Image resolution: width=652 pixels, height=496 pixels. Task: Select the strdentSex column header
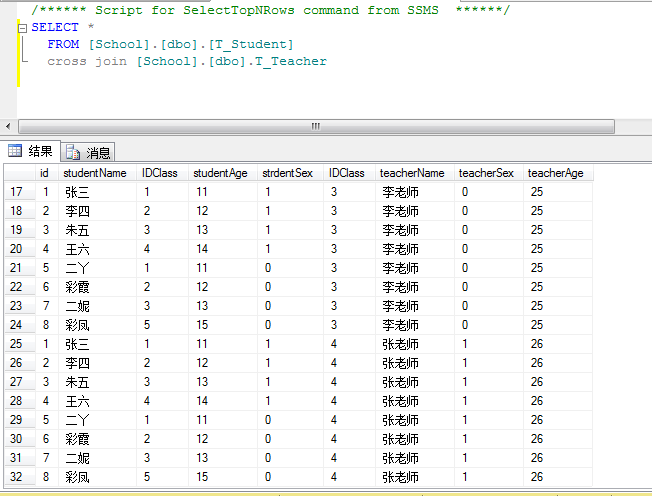290,173
